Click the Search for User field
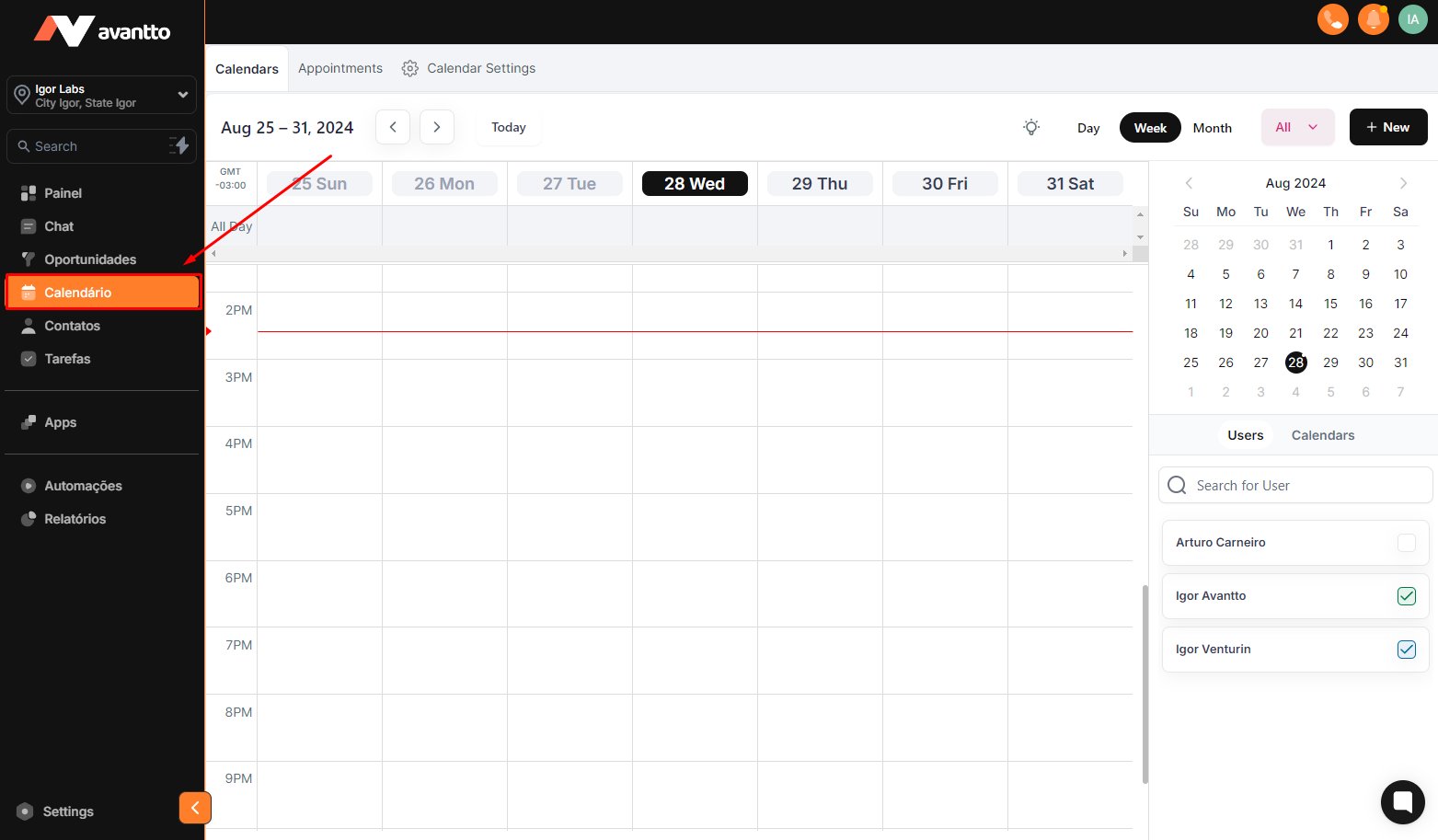The image size is (1438, 840). pyautogui.click(x=1295, y=486)
